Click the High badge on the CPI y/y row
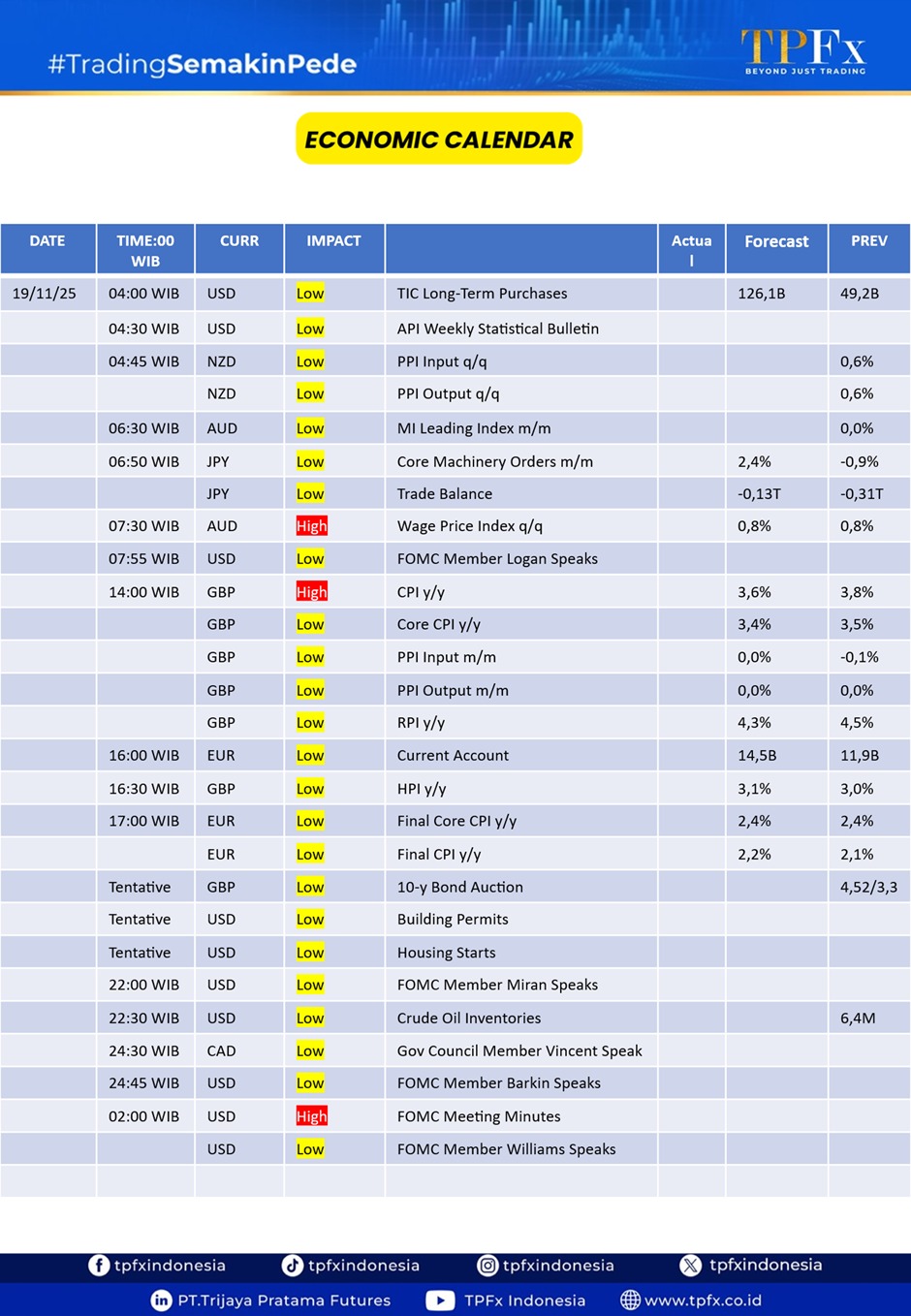Image resolution: width=911 pixels, height=1316 pixels. coord(311,592)
